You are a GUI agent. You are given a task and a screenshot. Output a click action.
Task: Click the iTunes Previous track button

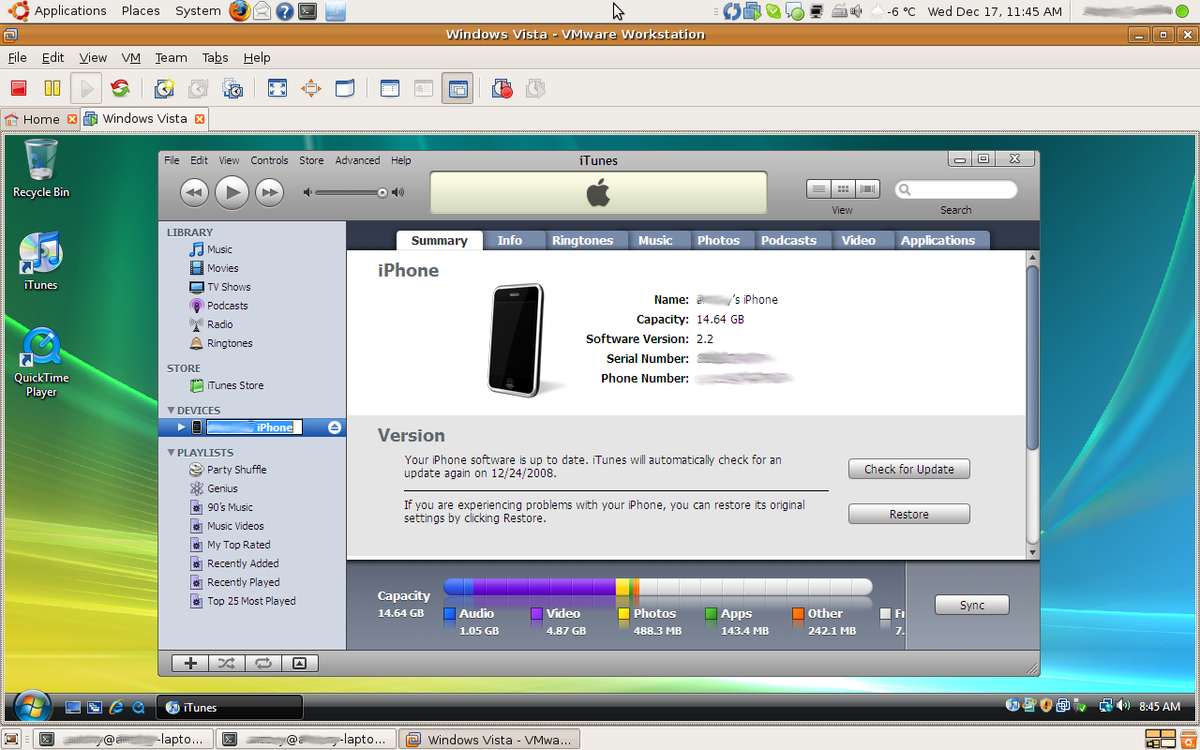(x=194, y=192)
